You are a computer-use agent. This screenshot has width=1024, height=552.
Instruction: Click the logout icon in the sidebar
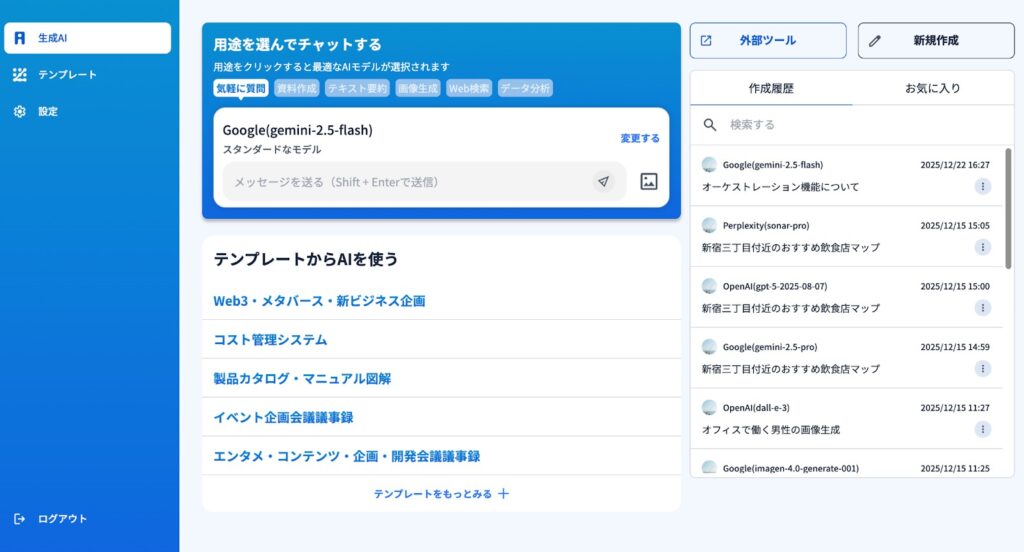pos(20,519)
